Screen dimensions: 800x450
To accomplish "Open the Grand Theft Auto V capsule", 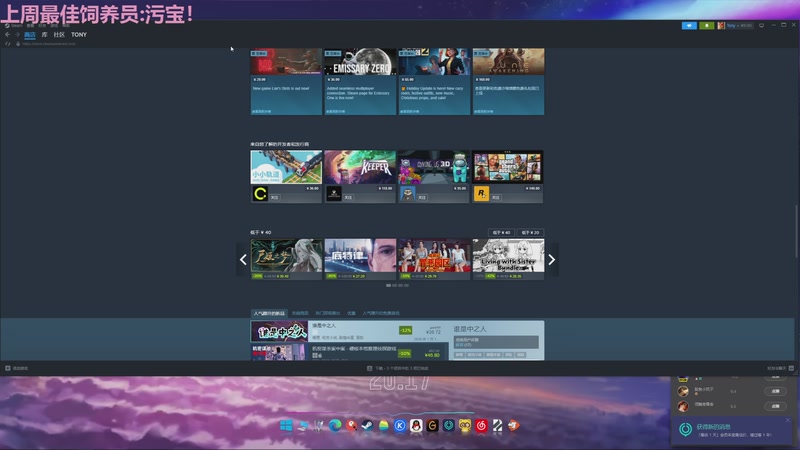I will pyautogui.click(x=508, y=167).
